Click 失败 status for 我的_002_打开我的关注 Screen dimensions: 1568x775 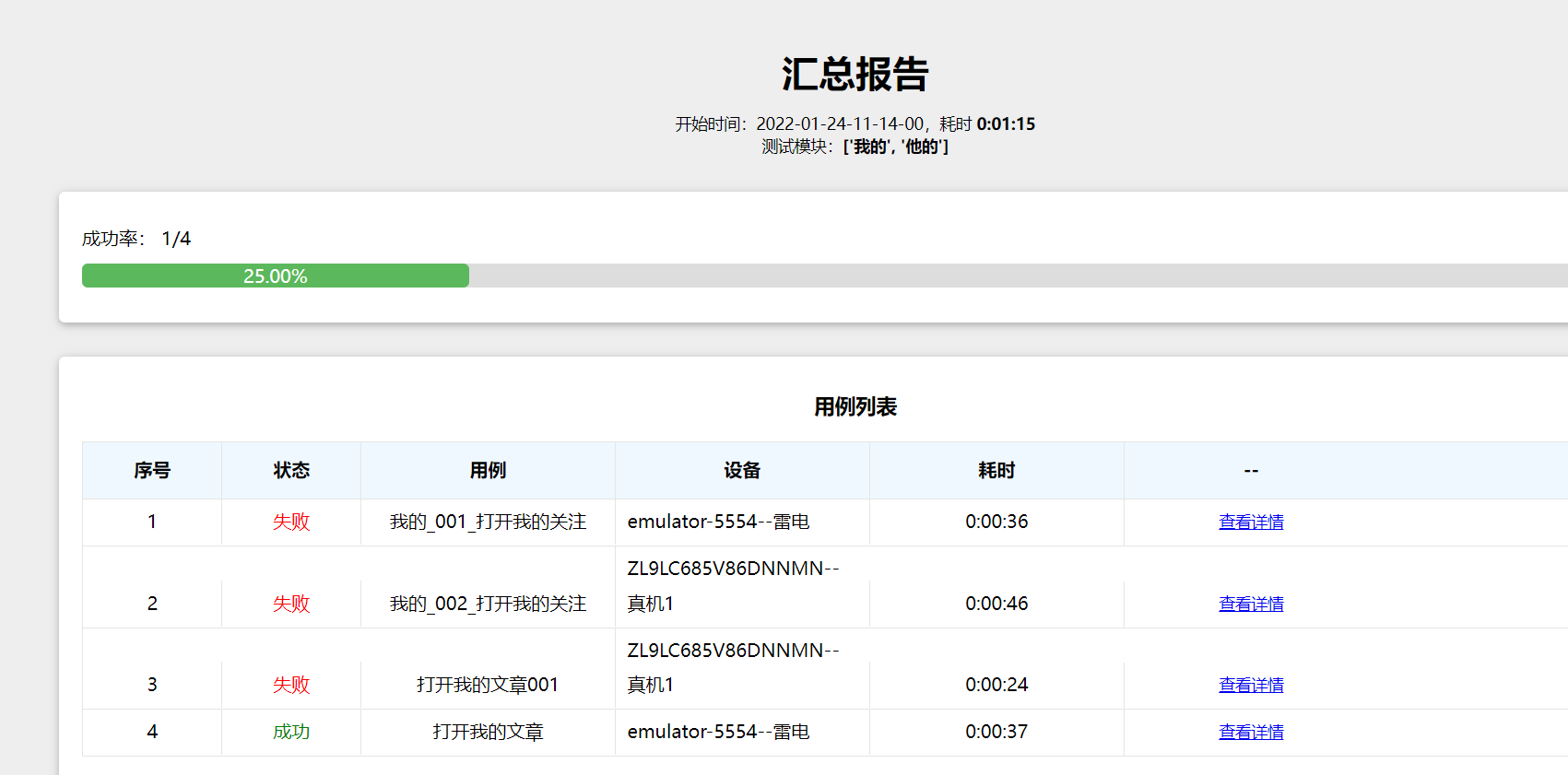click(291, 604)
